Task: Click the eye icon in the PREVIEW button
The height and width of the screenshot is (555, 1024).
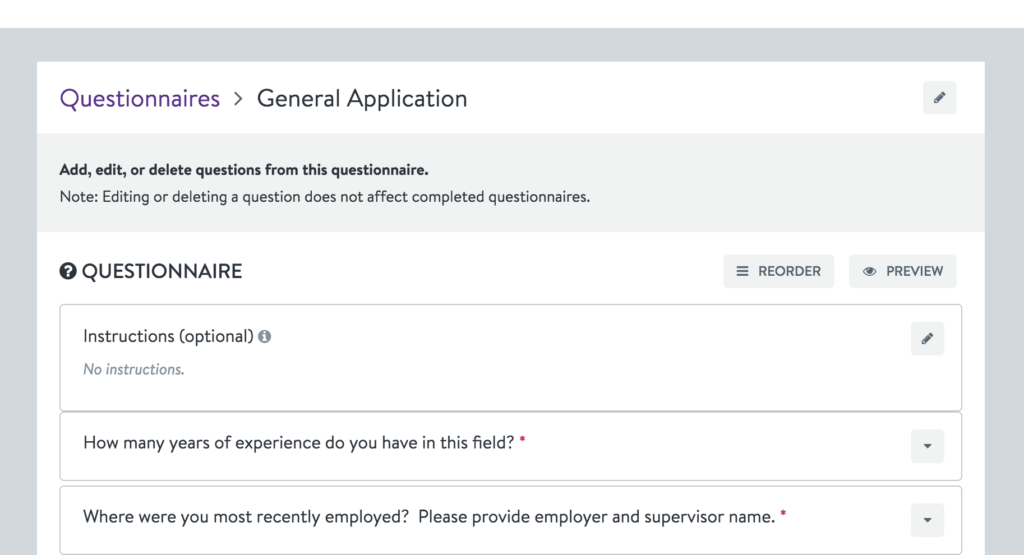Action: click(x=869, y=271)
